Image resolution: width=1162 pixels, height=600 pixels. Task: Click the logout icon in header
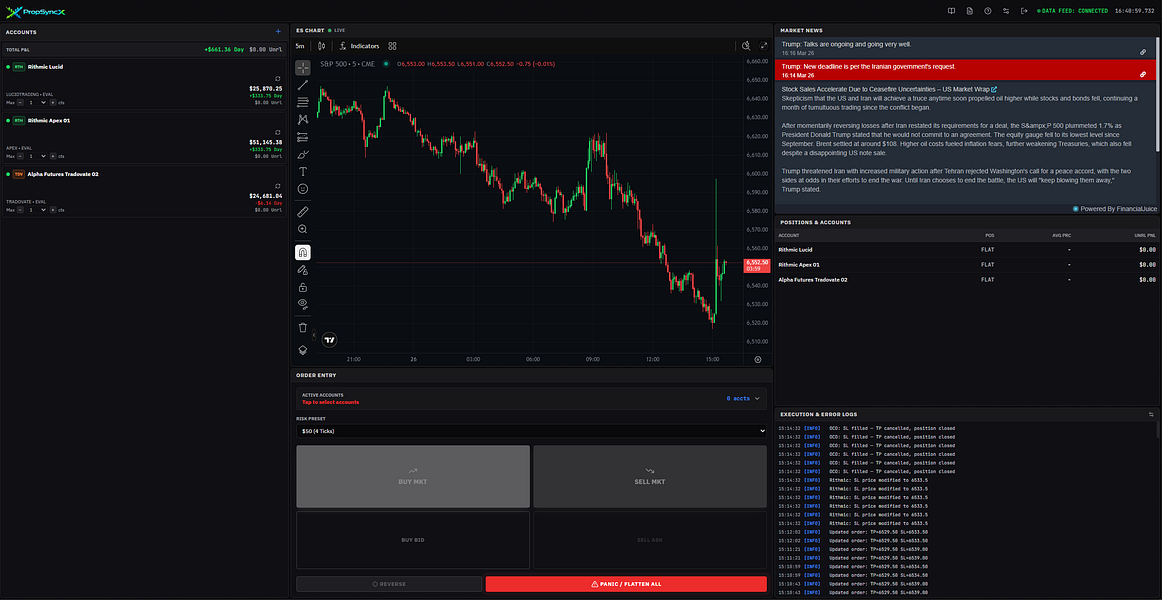(x=1024, y=10)
